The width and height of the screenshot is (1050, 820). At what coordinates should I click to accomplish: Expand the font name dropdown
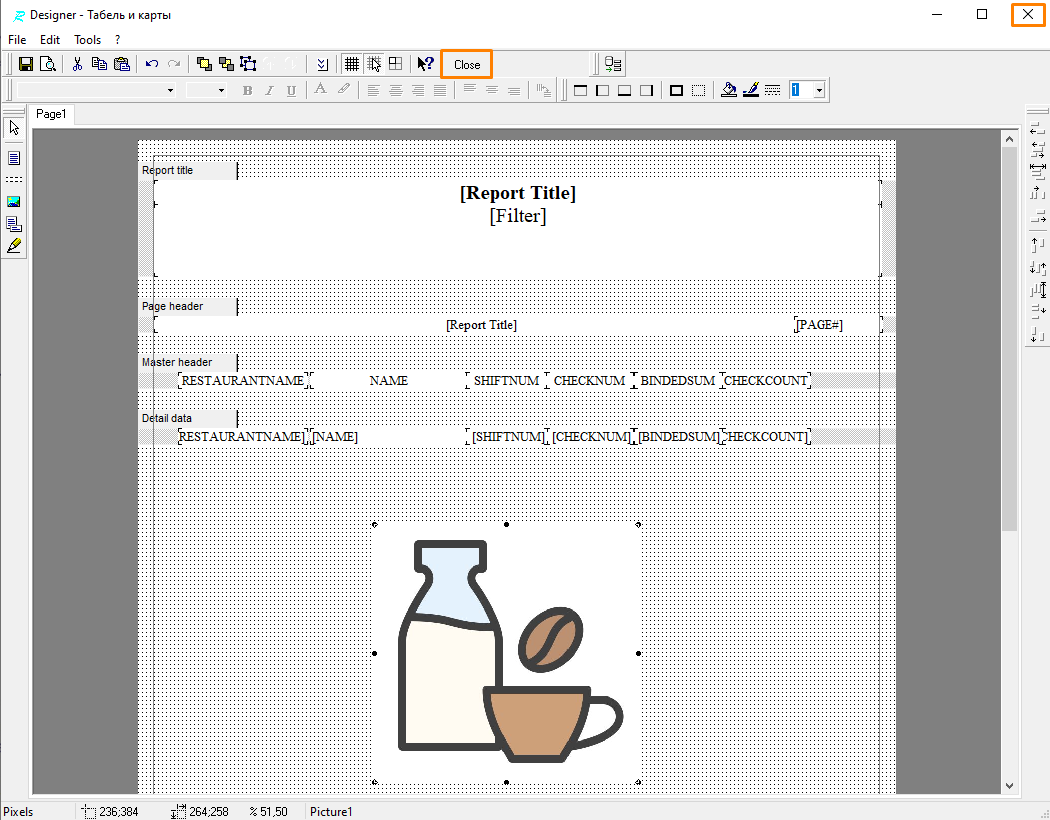pos(170,91)
